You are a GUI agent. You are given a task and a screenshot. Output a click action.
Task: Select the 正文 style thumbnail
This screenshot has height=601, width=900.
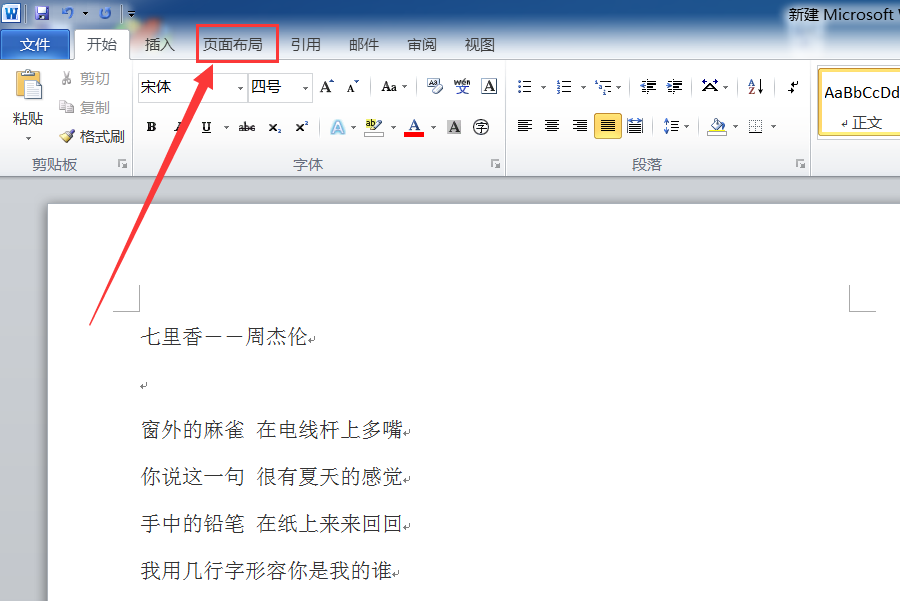(x=860, y=103)
